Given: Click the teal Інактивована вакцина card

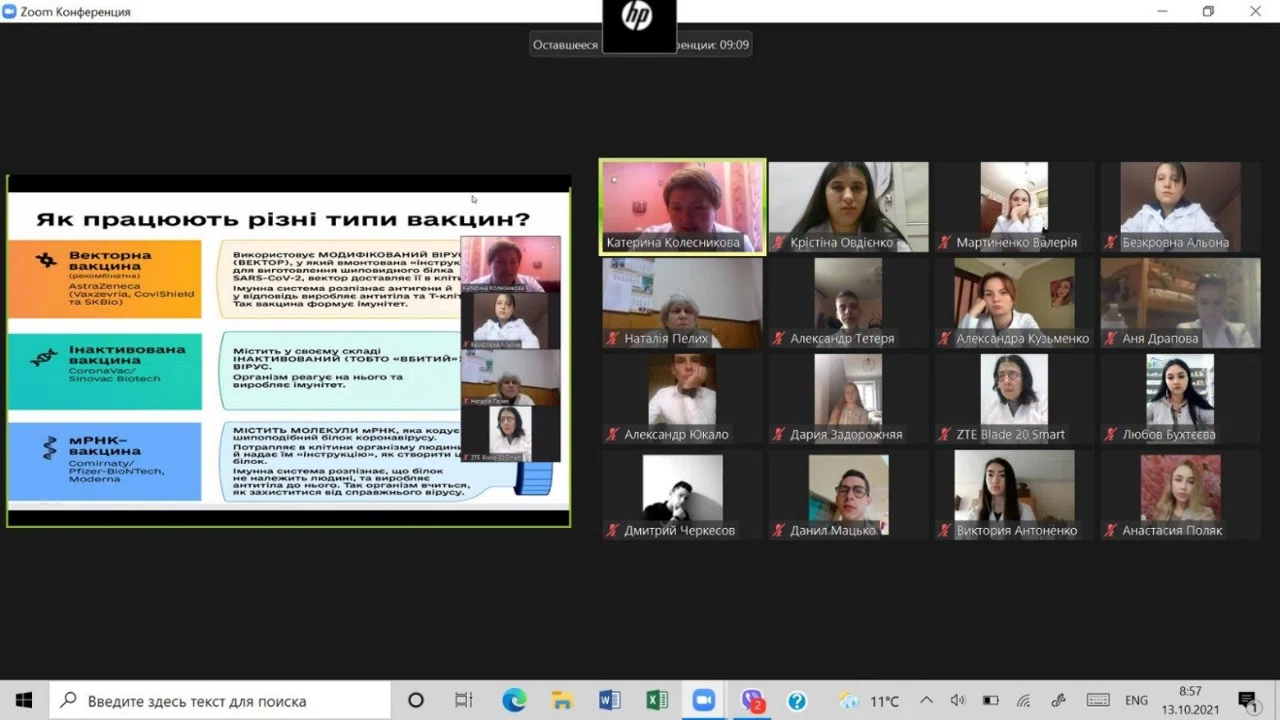Looking at the screenshot, I should pyautogui.click(x=105, y=370).
